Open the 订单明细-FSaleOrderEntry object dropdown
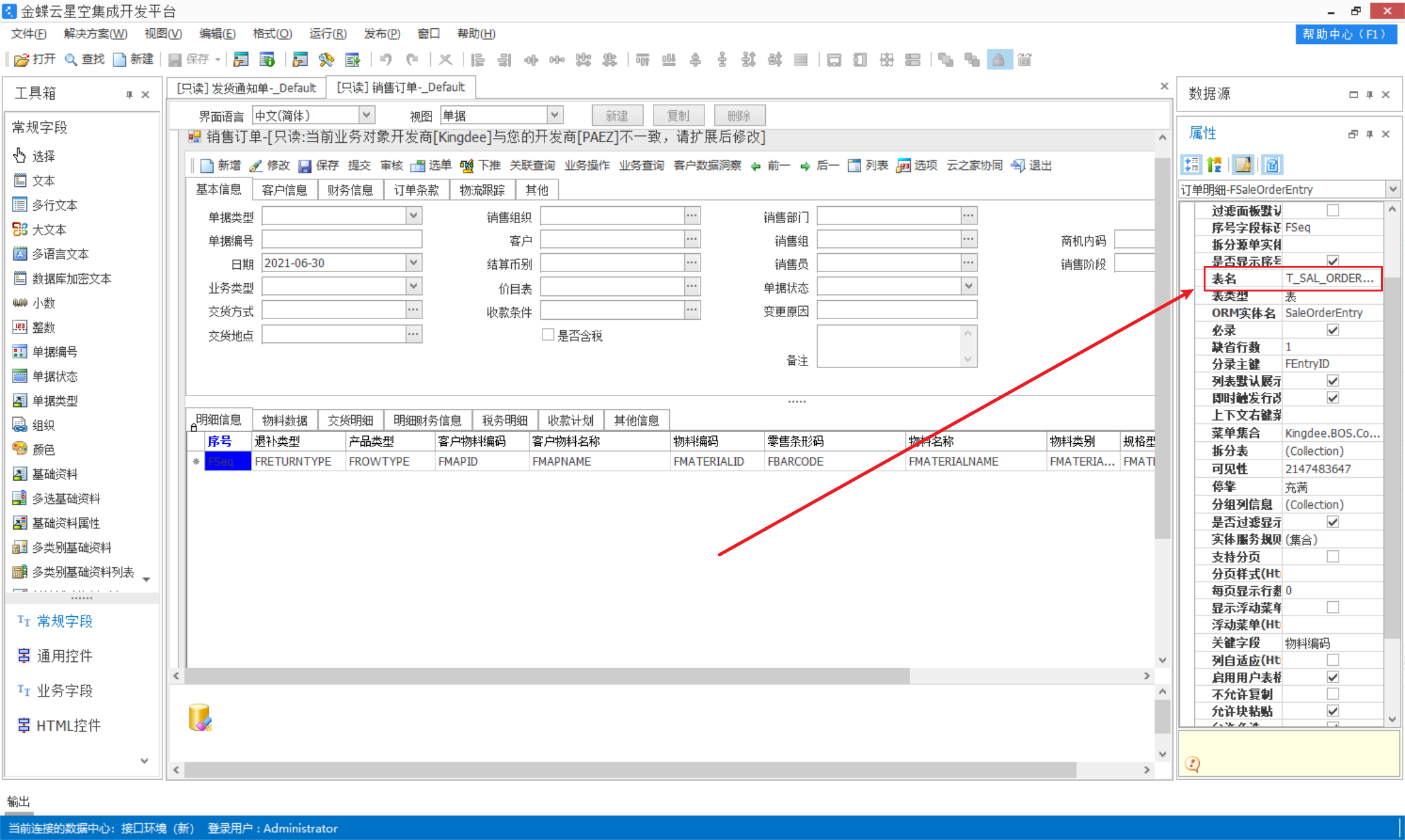1405x840 pixels. (1392, 189)
